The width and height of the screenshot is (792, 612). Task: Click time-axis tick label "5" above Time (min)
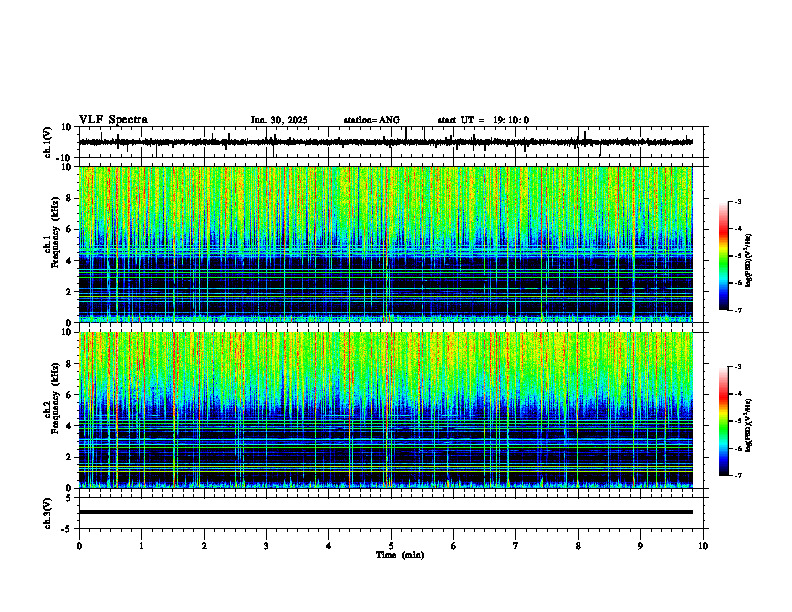(391, 546)
